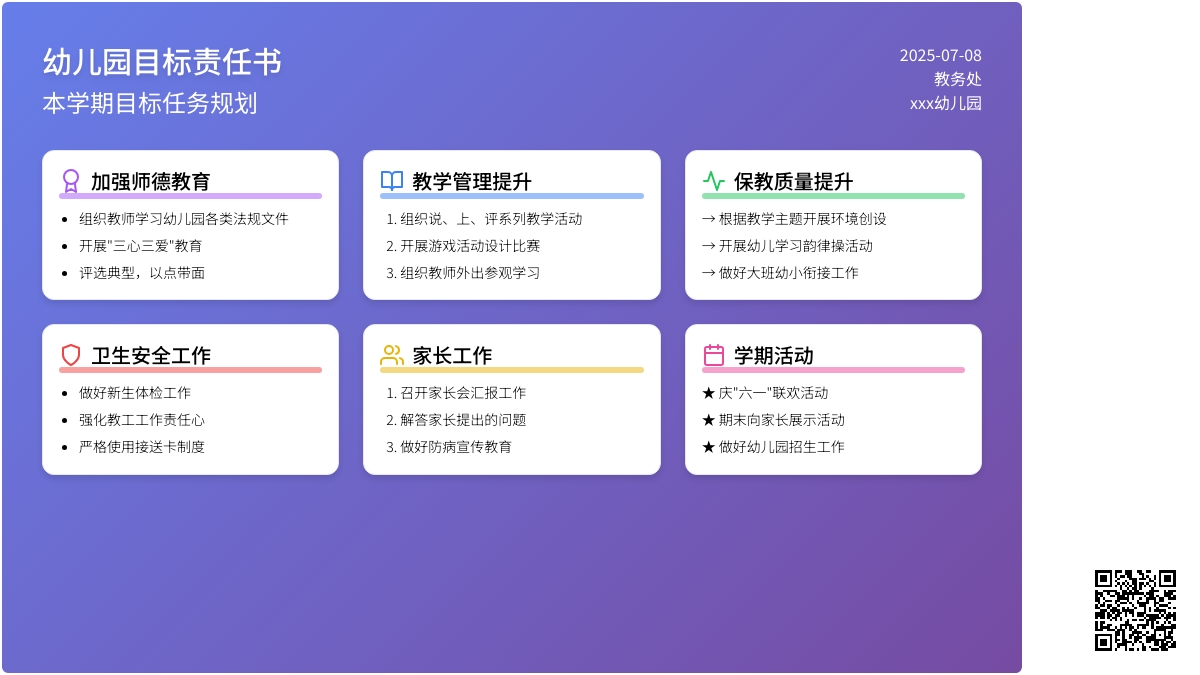
Task: Select the title 幼儿园目标责任书
Action: [162, 62]
